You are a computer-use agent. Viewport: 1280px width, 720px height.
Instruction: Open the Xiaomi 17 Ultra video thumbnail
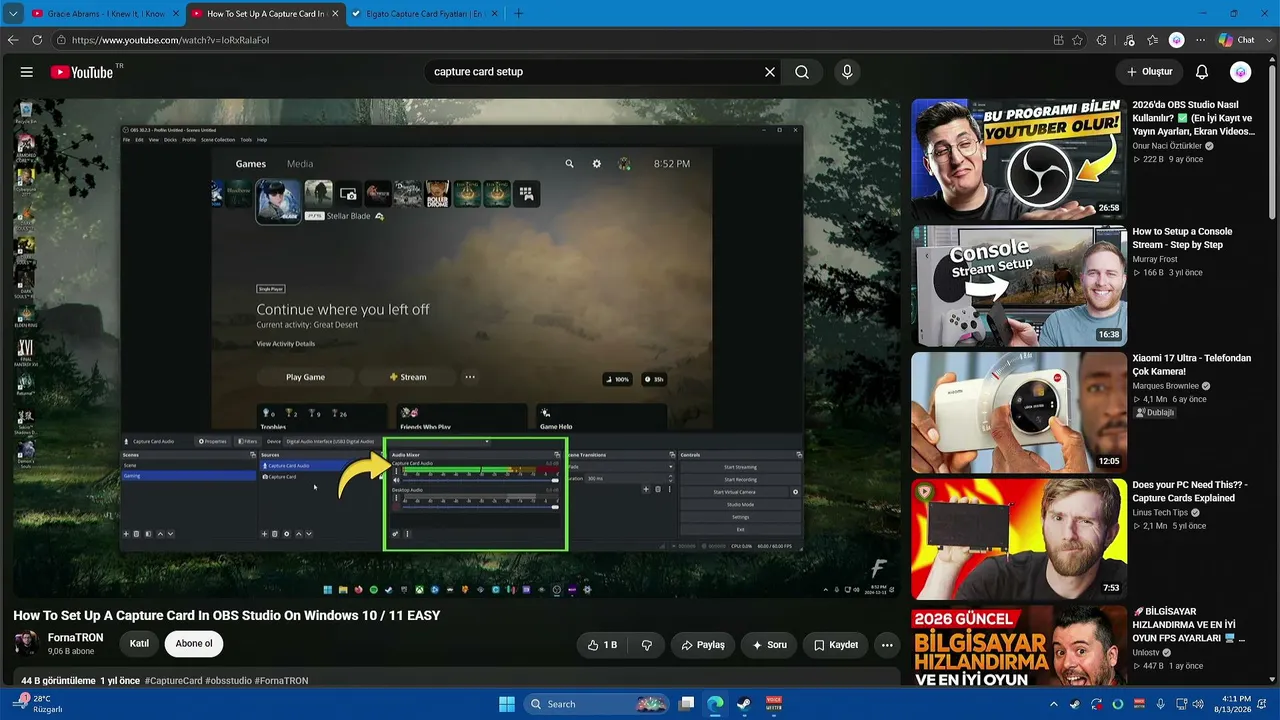click(x=1019, y=413)
